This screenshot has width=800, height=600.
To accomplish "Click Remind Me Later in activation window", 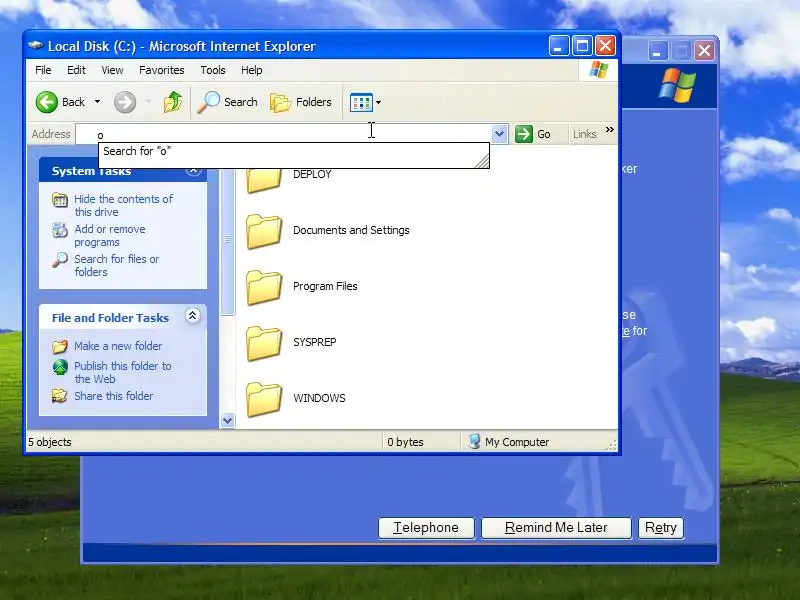I will (556, 528).
